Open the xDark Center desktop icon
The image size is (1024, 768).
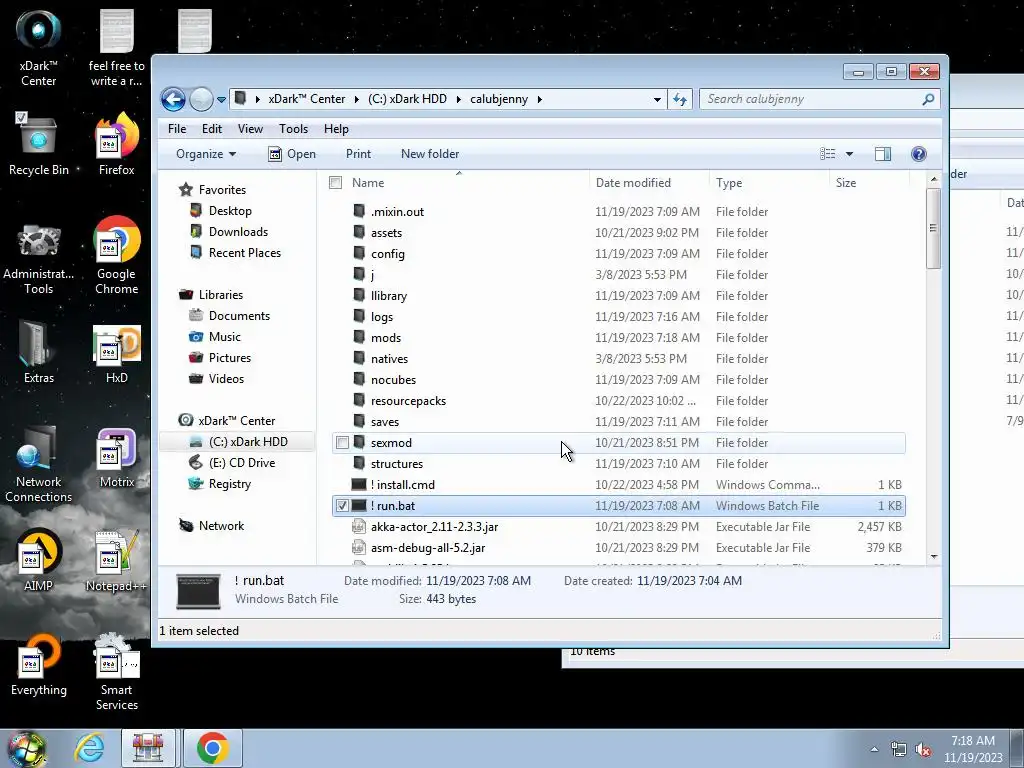click(x=38, y=49)
